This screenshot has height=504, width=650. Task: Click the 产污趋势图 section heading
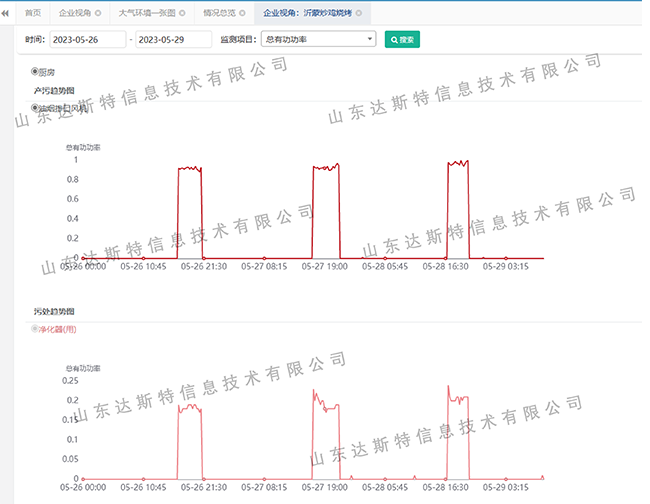point(54,91)
